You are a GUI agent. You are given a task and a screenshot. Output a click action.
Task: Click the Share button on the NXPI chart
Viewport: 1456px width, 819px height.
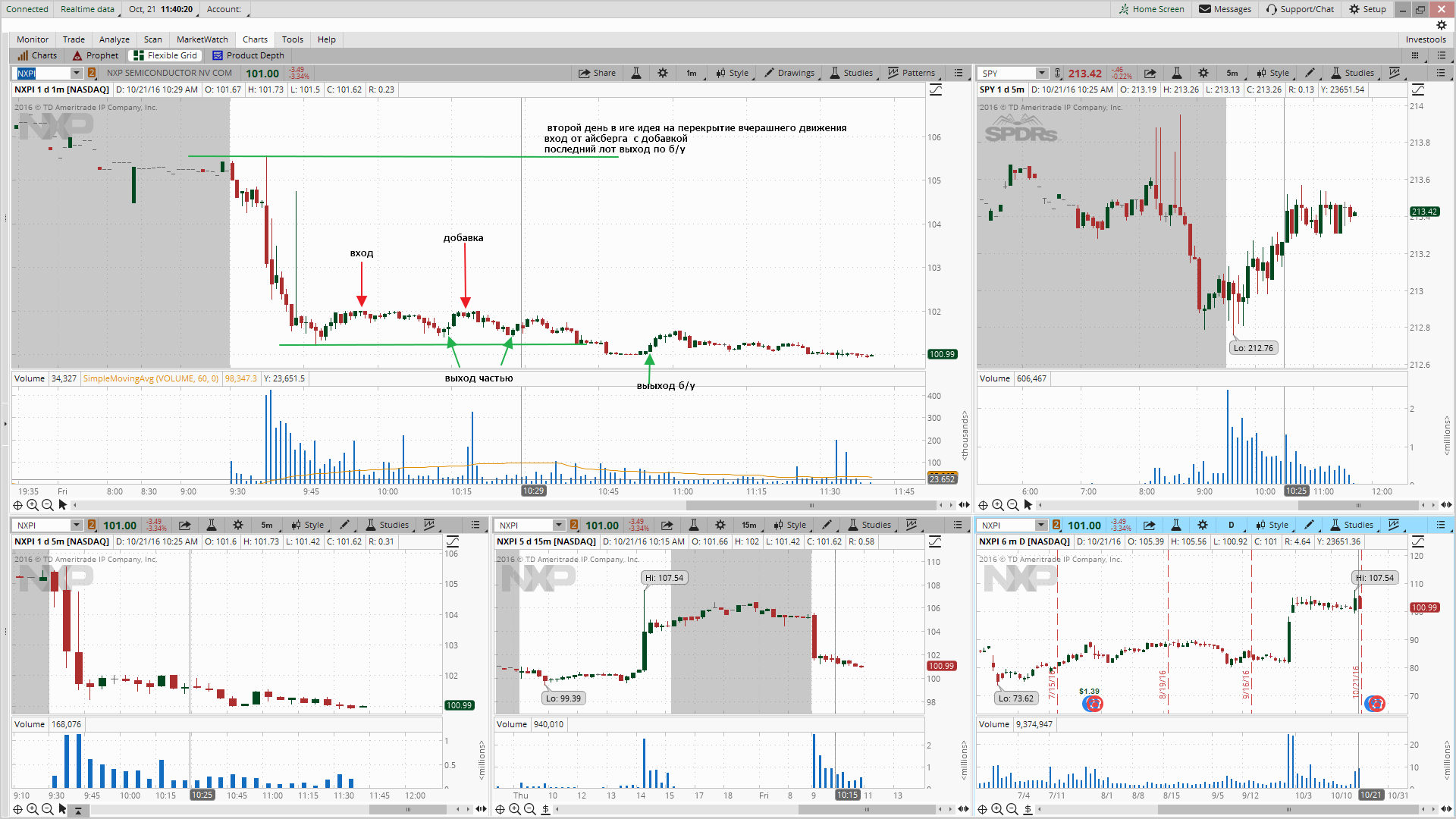(597, 73)
